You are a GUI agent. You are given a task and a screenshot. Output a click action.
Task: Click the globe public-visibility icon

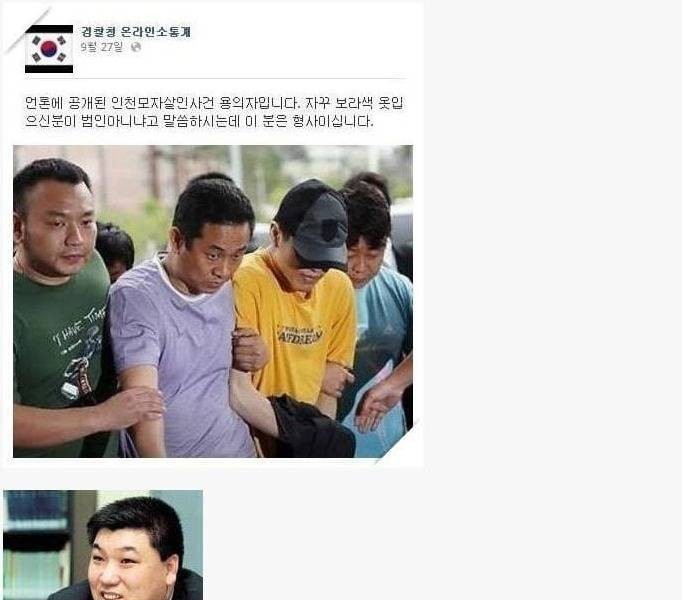[136, 47]
